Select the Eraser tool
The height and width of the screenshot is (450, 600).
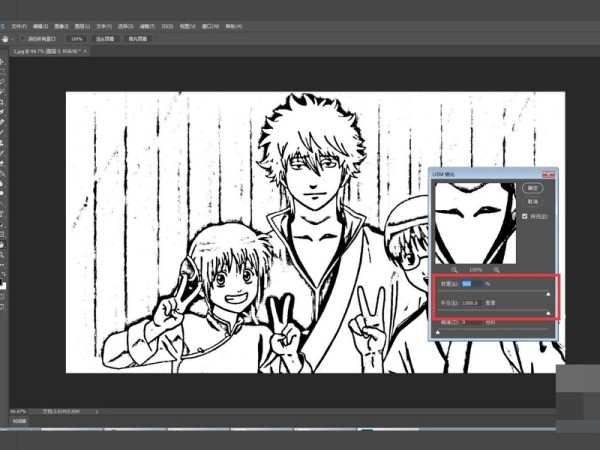click(x=4, y=162)
